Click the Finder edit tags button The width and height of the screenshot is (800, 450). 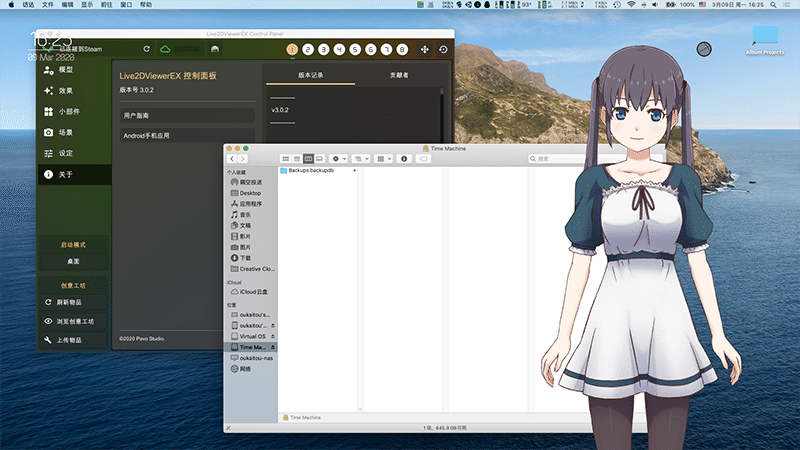point(423,159)
